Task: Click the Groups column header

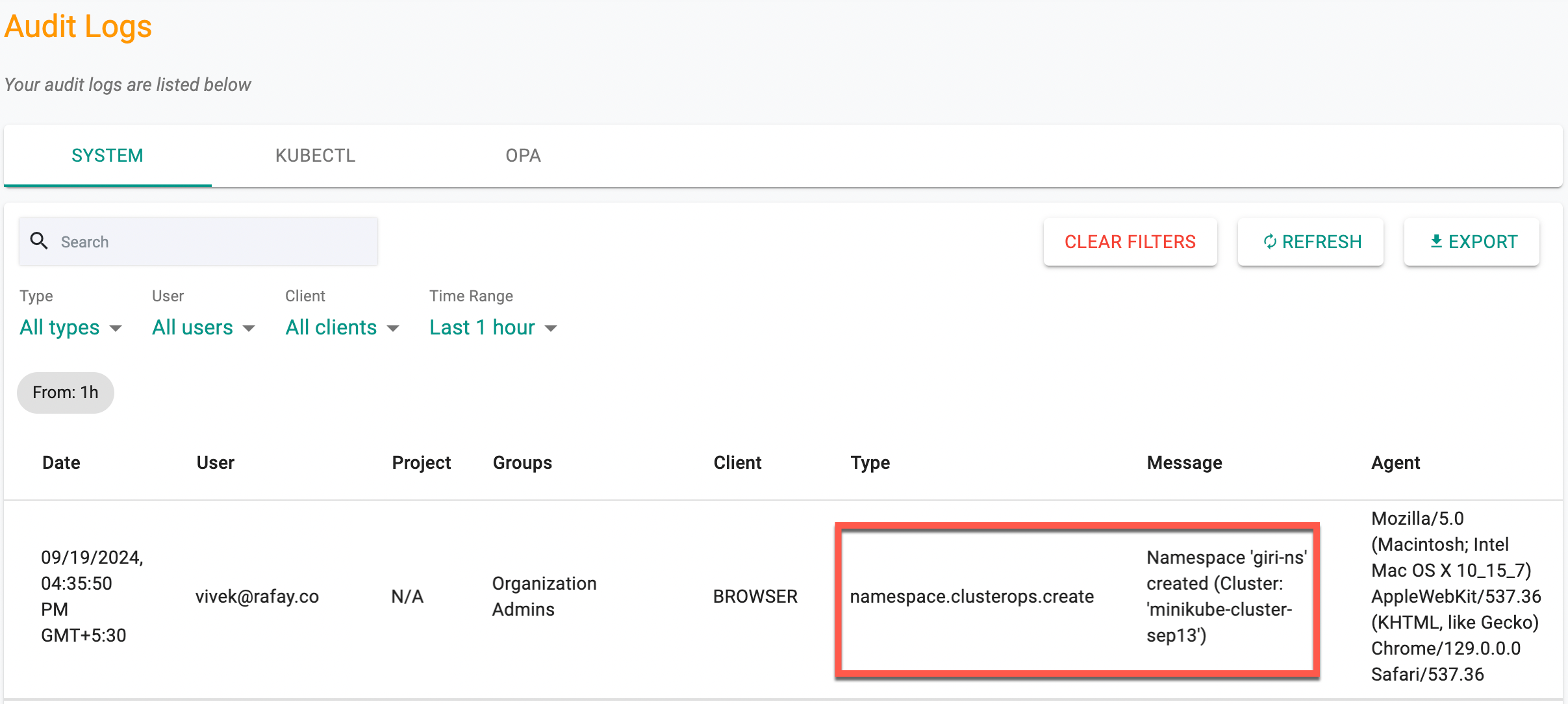Action: pyautogui.click(x=522, y=462)
